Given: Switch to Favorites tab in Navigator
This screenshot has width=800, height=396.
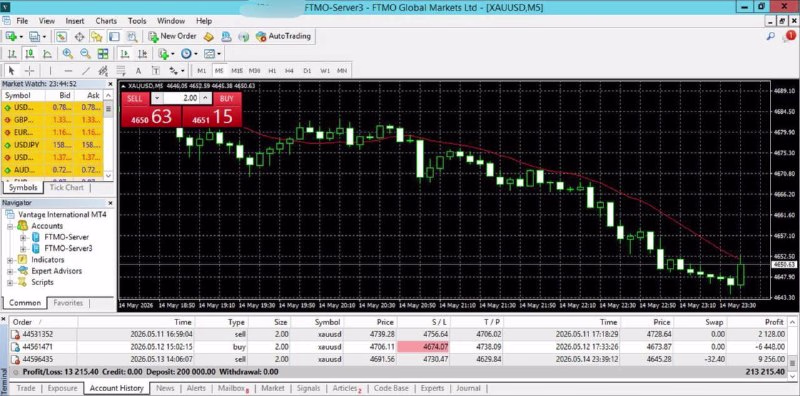Looking at the screenshot, I should click(68, 303).
